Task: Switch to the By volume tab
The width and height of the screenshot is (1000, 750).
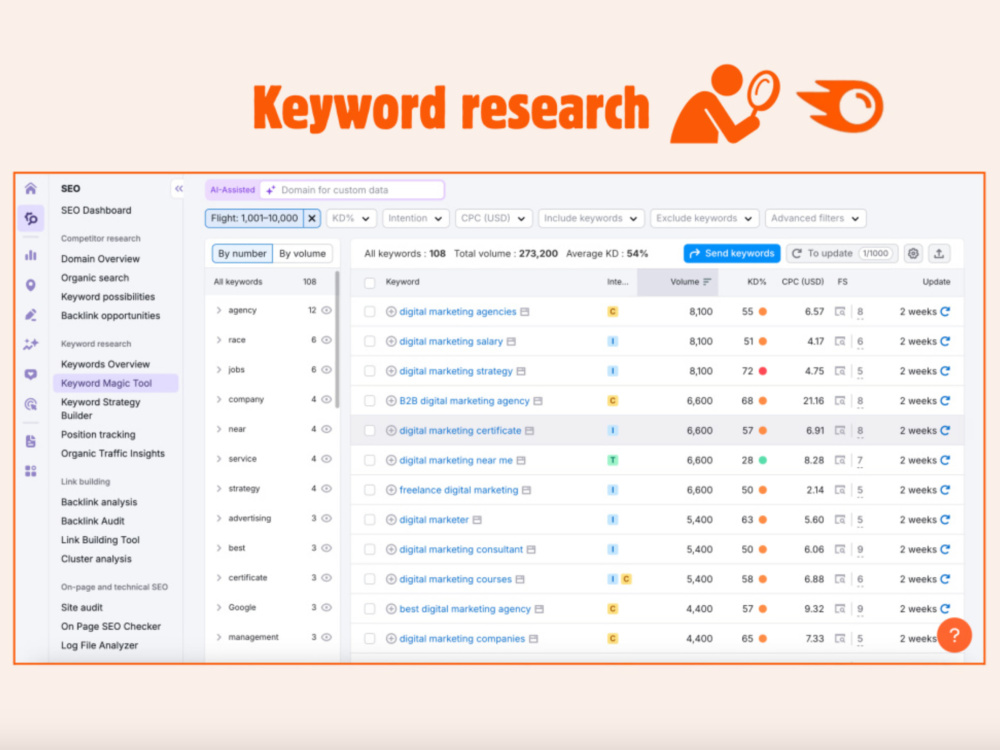Action: click(302, 253)
